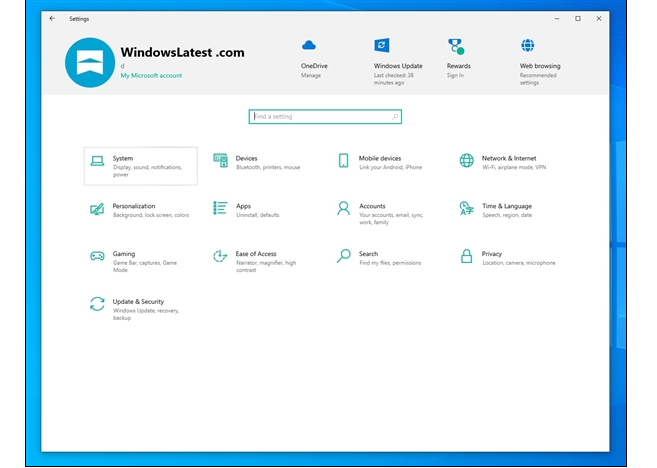
Task: Select the Privacy lock icon
Action: click(466, 256)
